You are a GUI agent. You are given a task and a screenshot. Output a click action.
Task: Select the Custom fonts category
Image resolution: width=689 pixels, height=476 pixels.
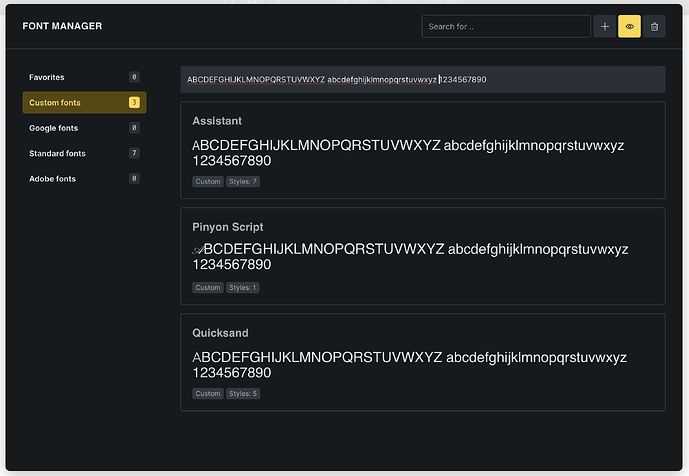tap(84, 102)
